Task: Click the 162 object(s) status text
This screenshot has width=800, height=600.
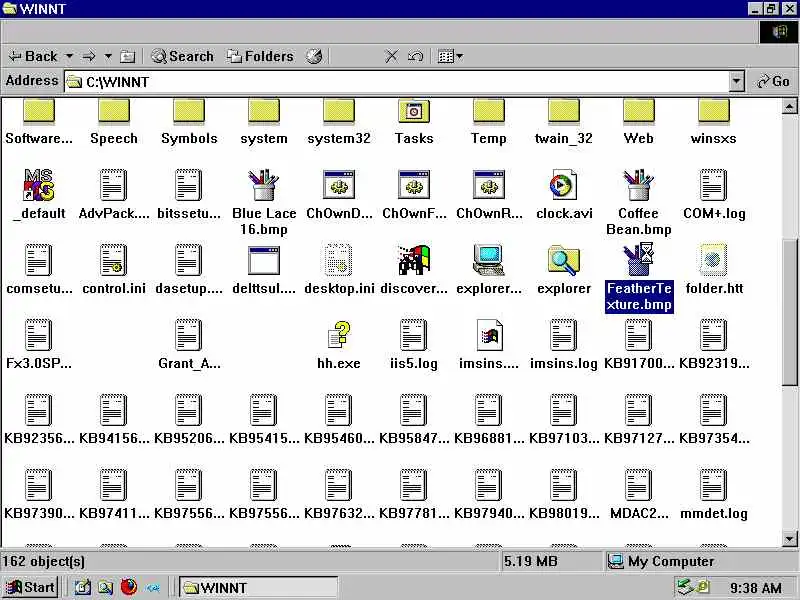Action: [43, 561]
